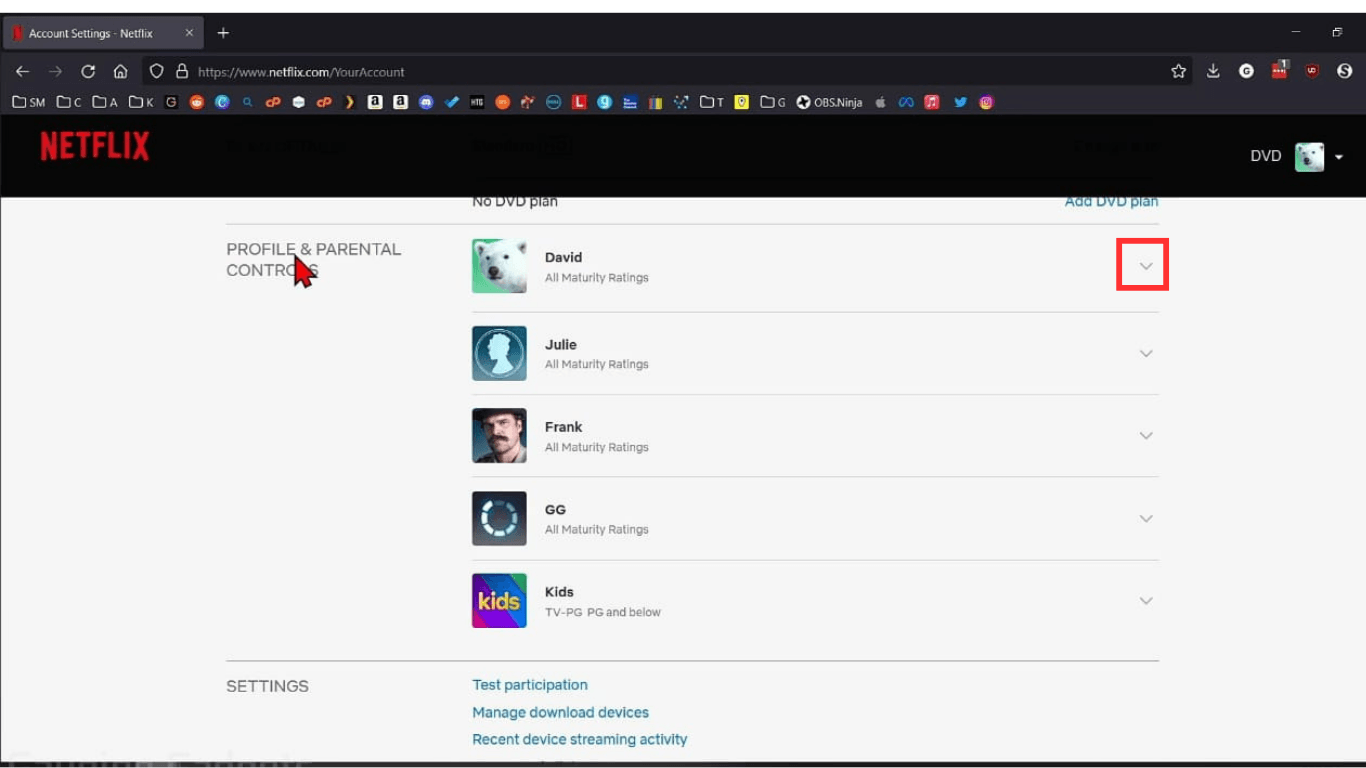Open the Reddit bookmark

tap(197, 102)
